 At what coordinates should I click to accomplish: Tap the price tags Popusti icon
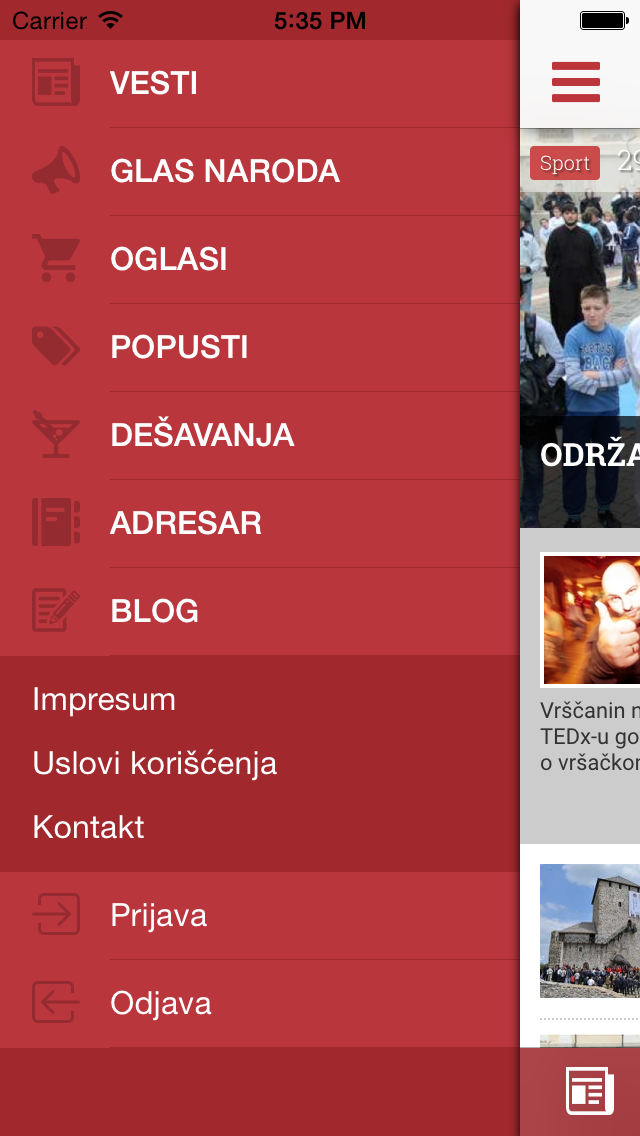(56, 346)
